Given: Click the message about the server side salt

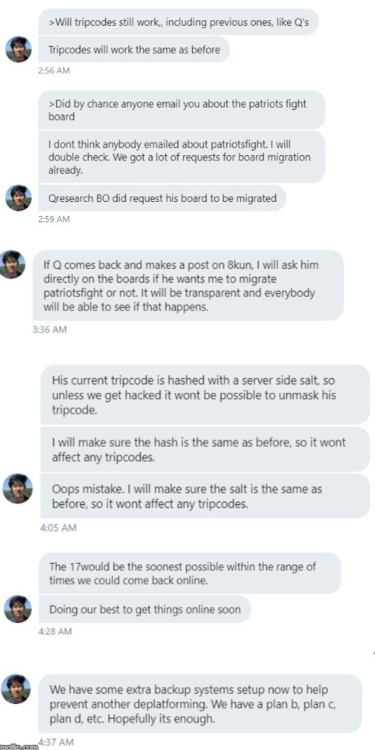Looking at the screenshot, I should tap(205, 395).
